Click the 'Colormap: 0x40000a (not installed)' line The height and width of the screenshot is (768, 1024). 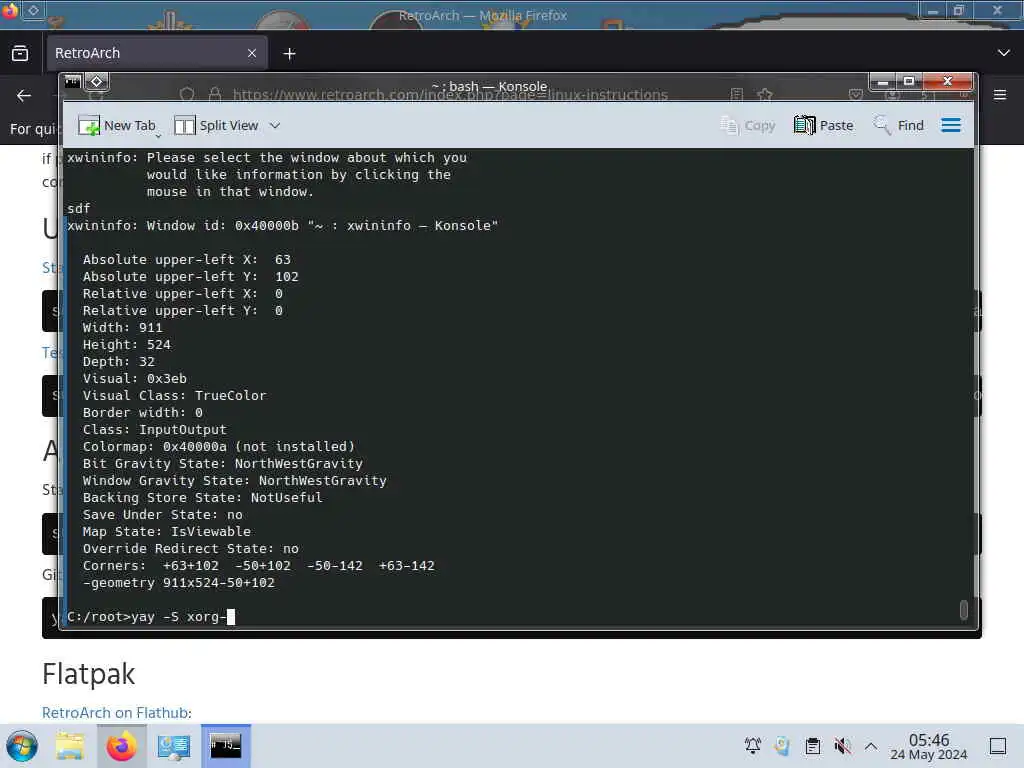[x=219, y=446]
